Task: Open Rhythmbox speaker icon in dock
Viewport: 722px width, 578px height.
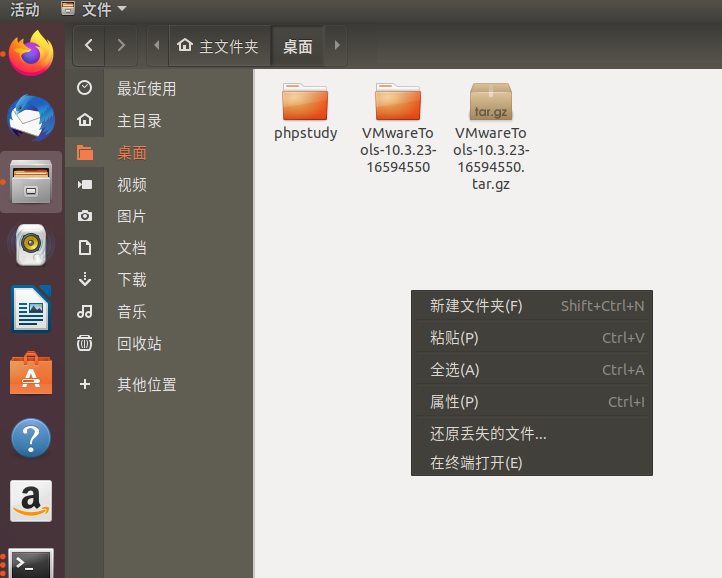Action: tap(31, 245)
